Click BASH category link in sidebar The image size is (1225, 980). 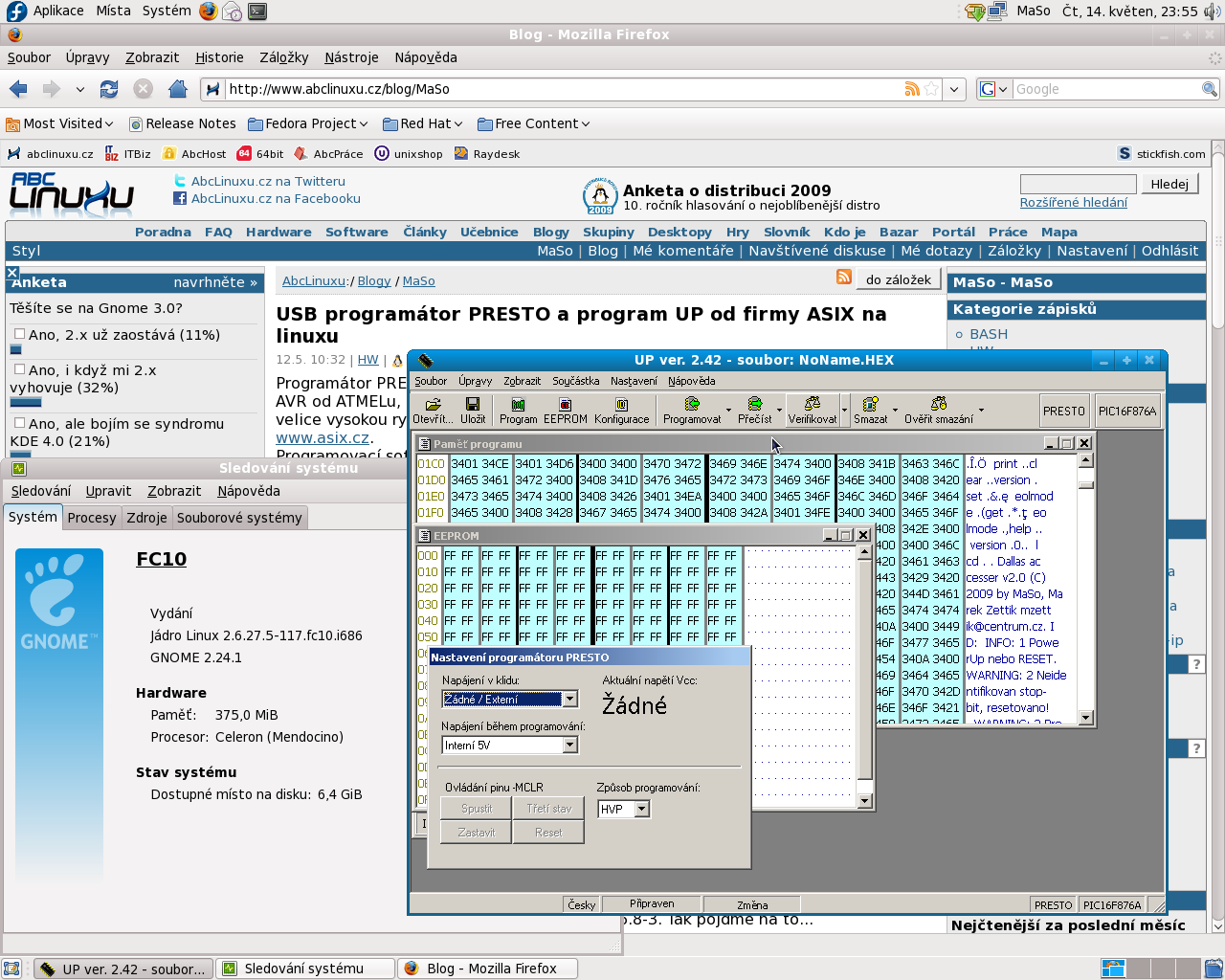click(989, 334)
